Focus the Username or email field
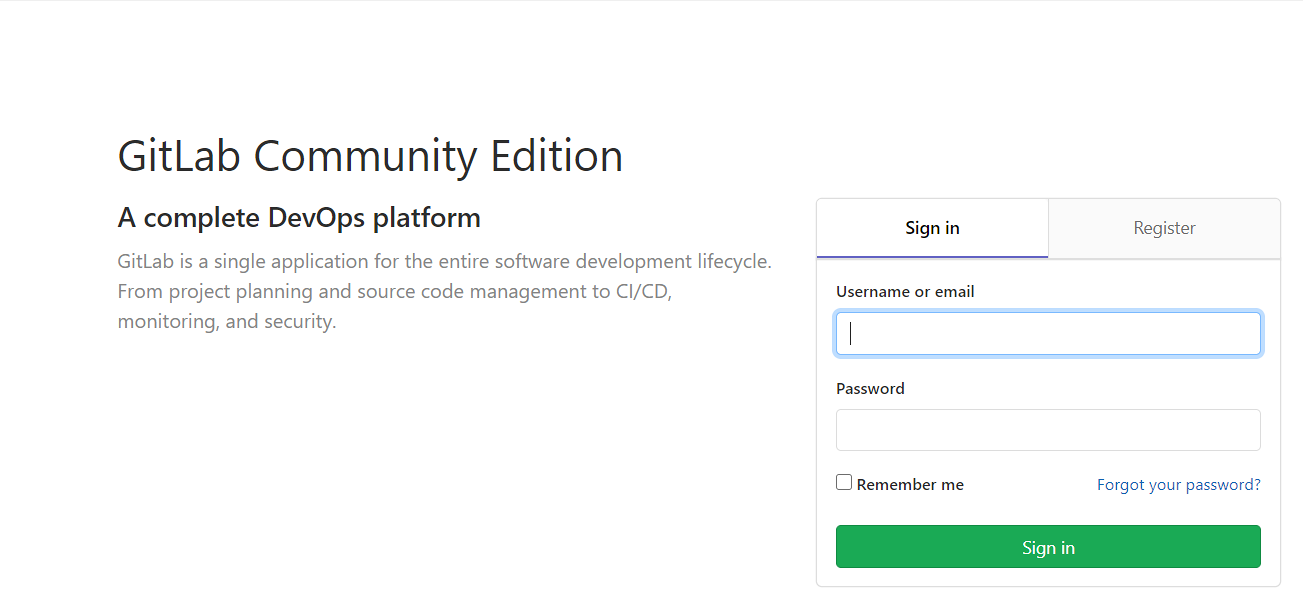This screenshot has width=1303, height=595. [1048, 334]
